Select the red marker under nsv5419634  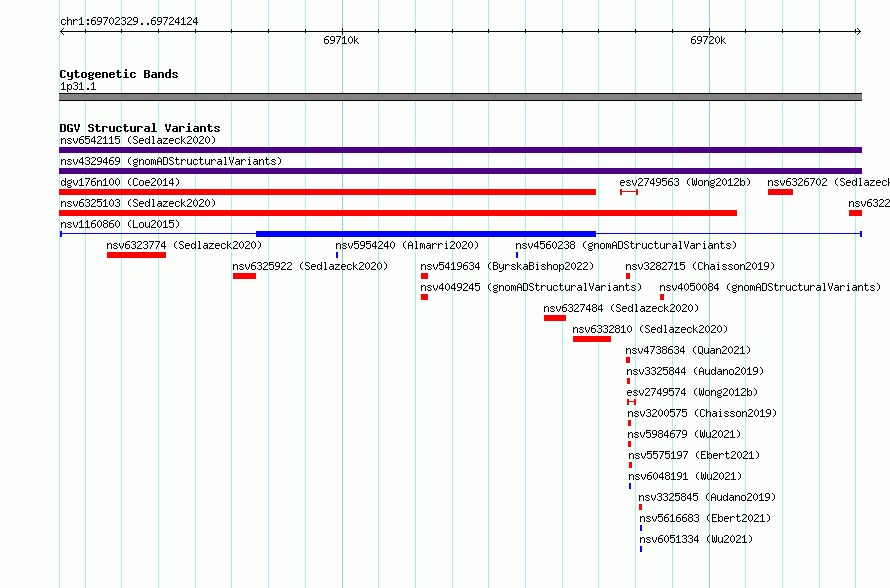[x=425, y=276]
